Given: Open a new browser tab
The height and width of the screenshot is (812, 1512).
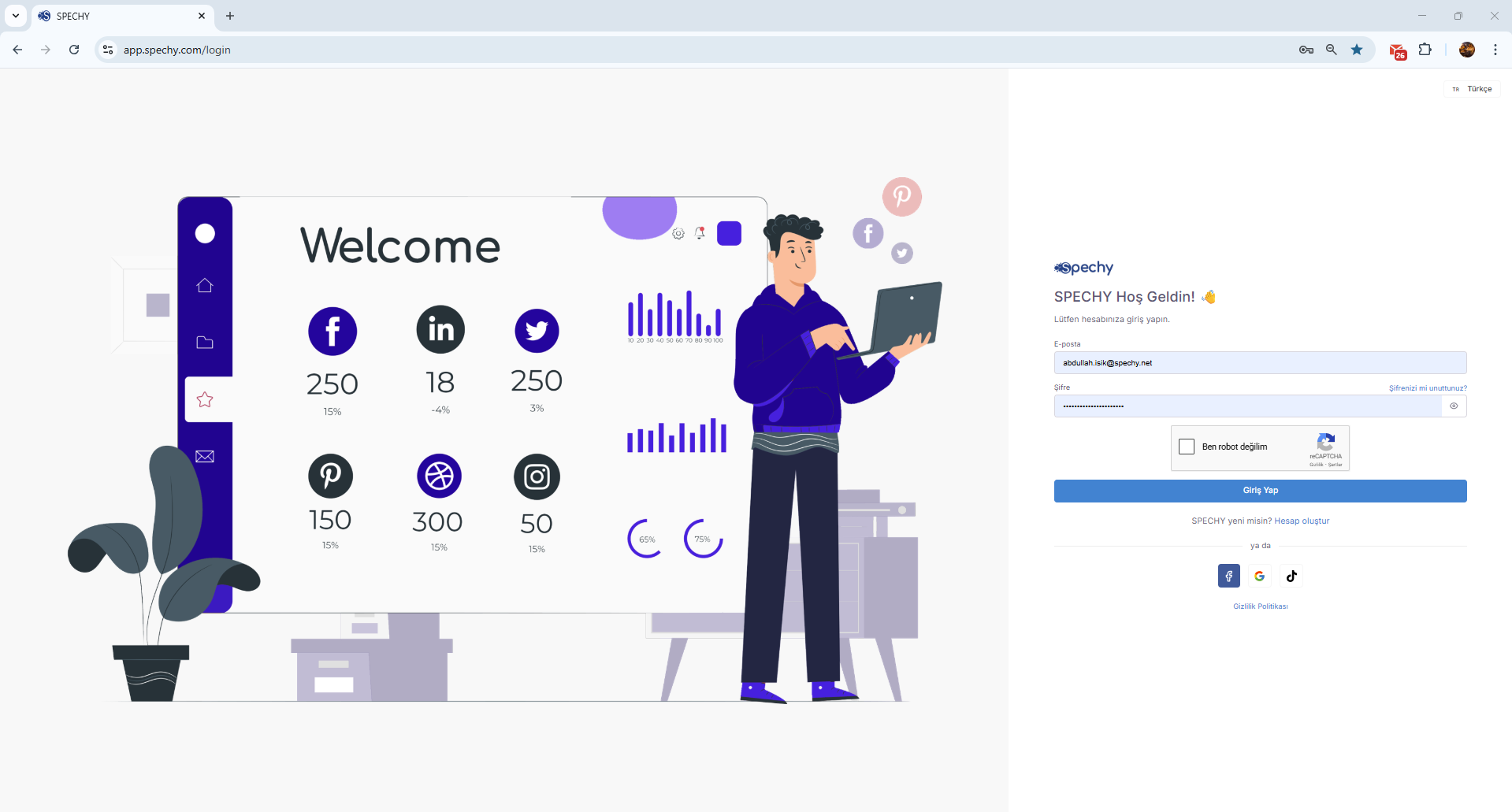Looking at the screenshot, I should (230, 16).
